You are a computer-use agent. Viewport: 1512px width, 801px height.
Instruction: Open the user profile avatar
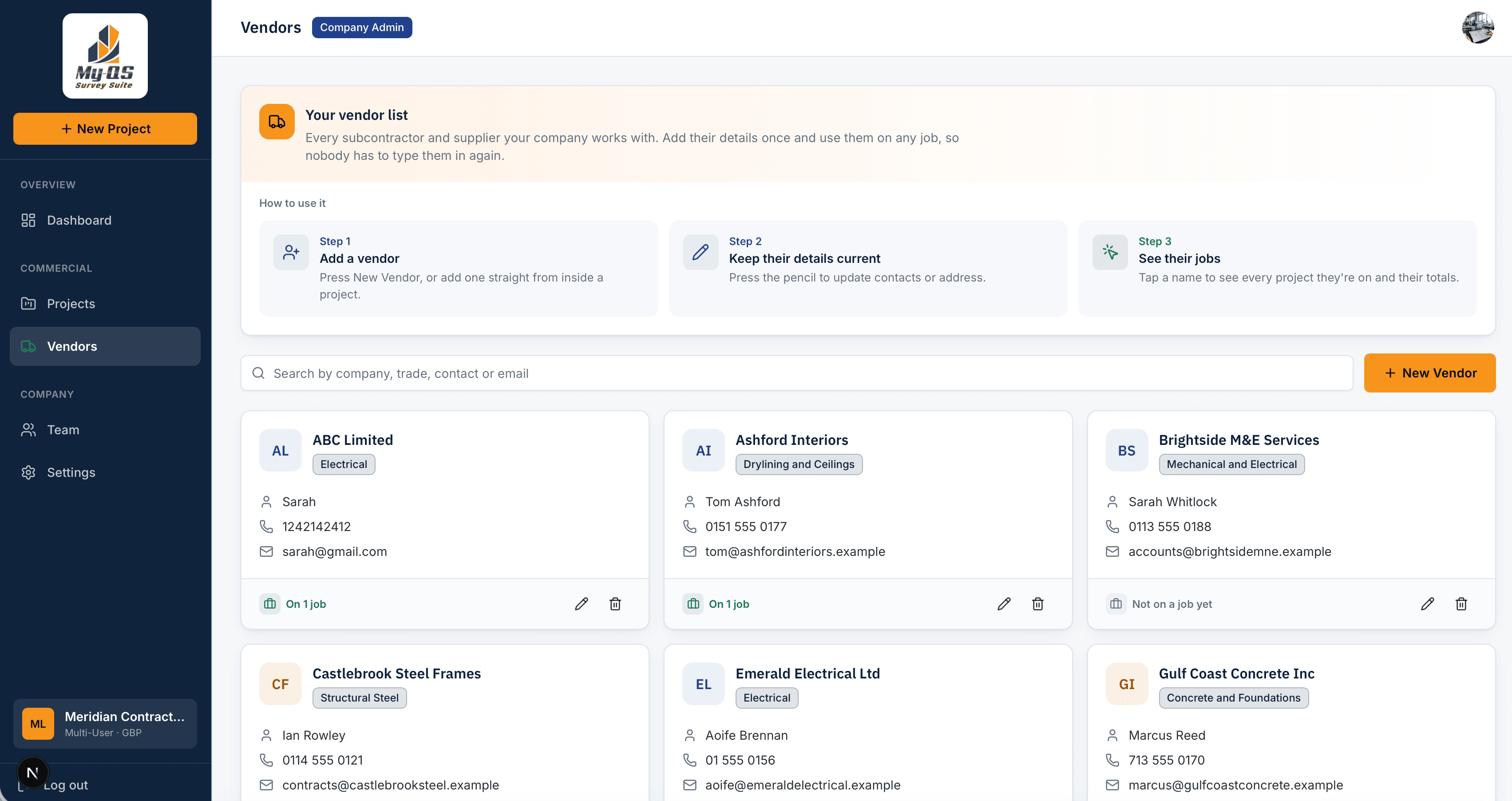1477,27
